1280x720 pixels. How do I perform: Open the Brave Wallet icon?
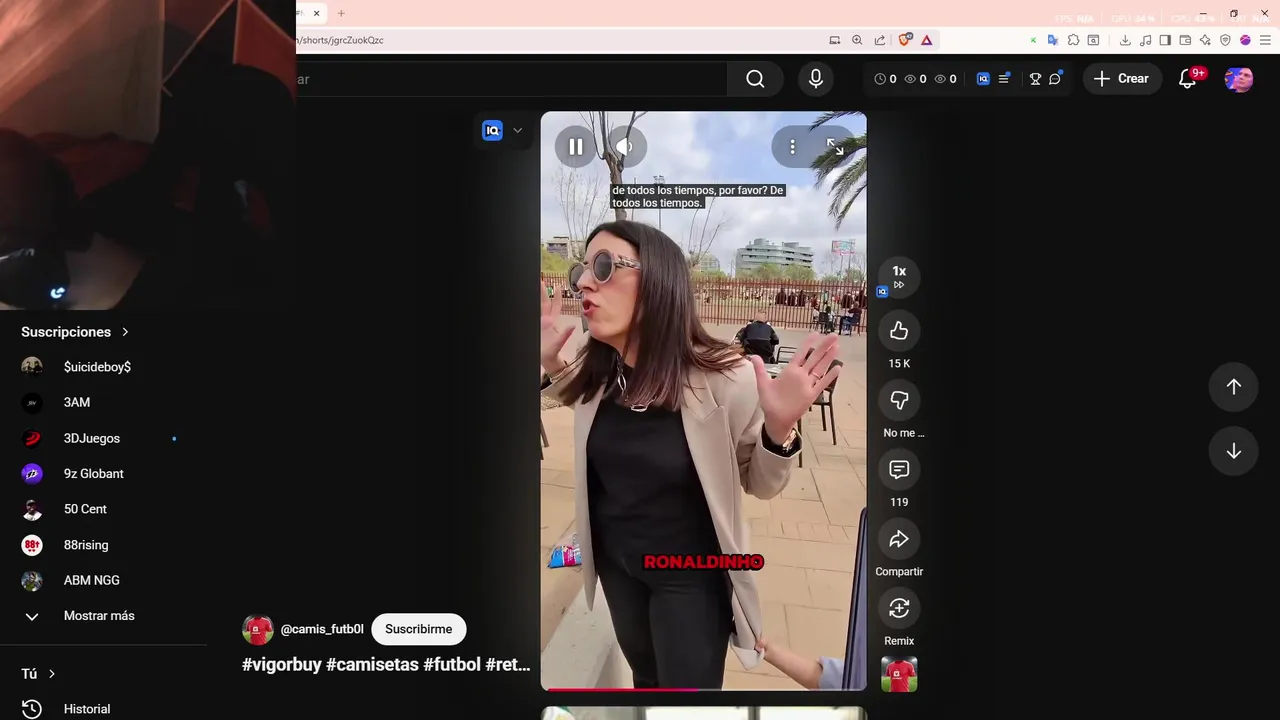pos(1185,40)
